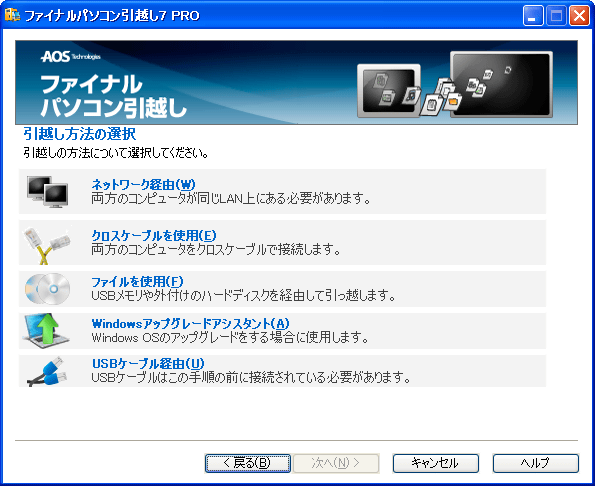Click description 両方のコンピュータをクロスケーブルで接続します。
This screenshot has height=486, width=595.
click(x=216, y=249)
